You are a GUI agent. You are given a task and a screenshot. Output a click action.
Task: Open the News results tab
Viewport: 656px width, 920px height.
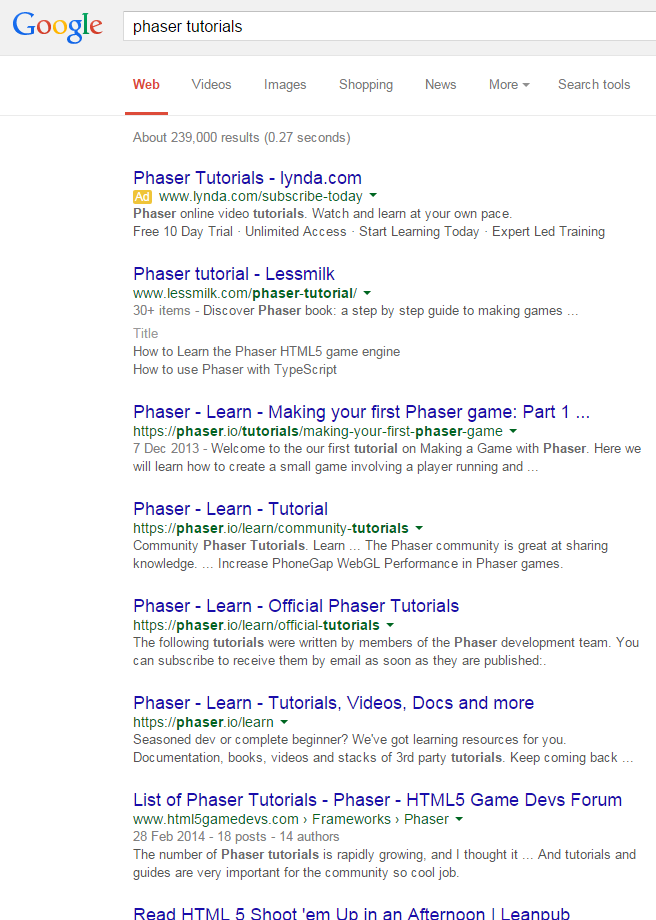[x=440, y=85]
